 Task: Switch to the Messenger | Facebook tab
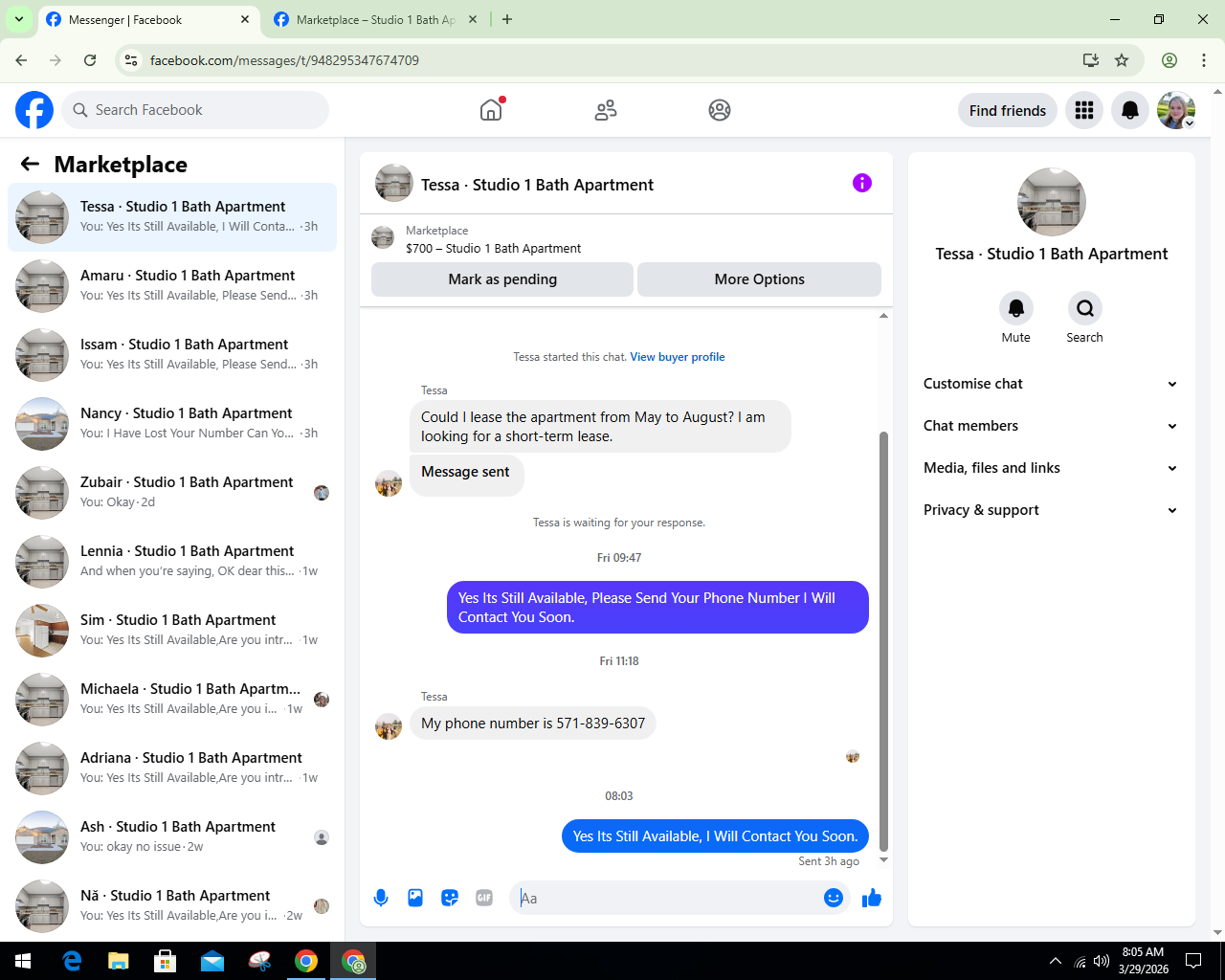148,20
